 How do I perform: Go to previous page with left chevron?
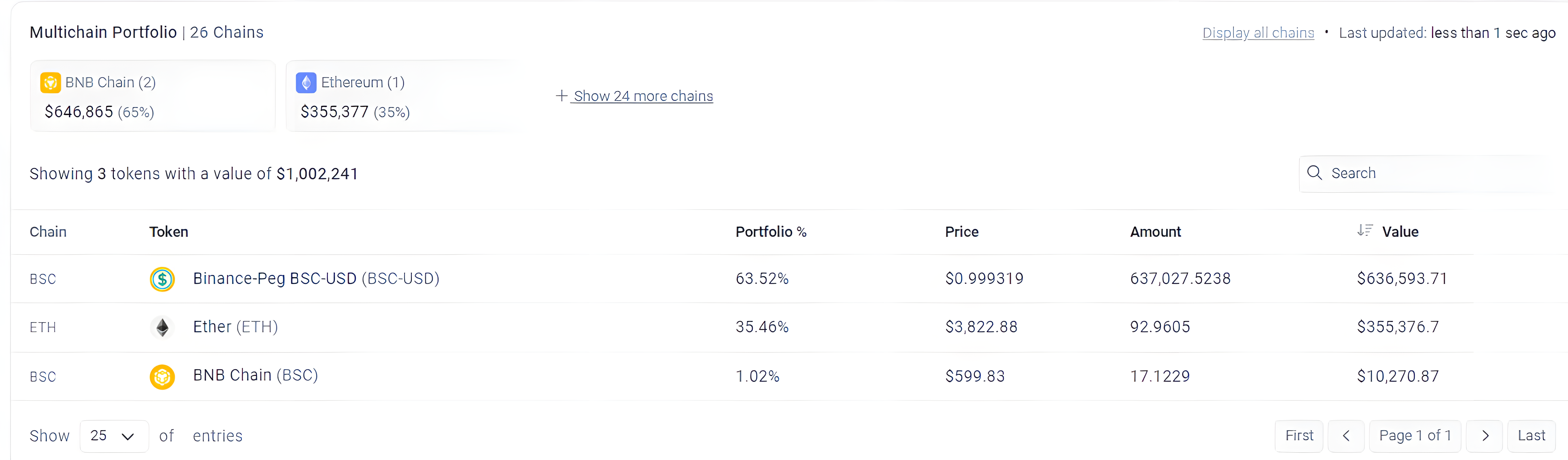click(1346, 436)
